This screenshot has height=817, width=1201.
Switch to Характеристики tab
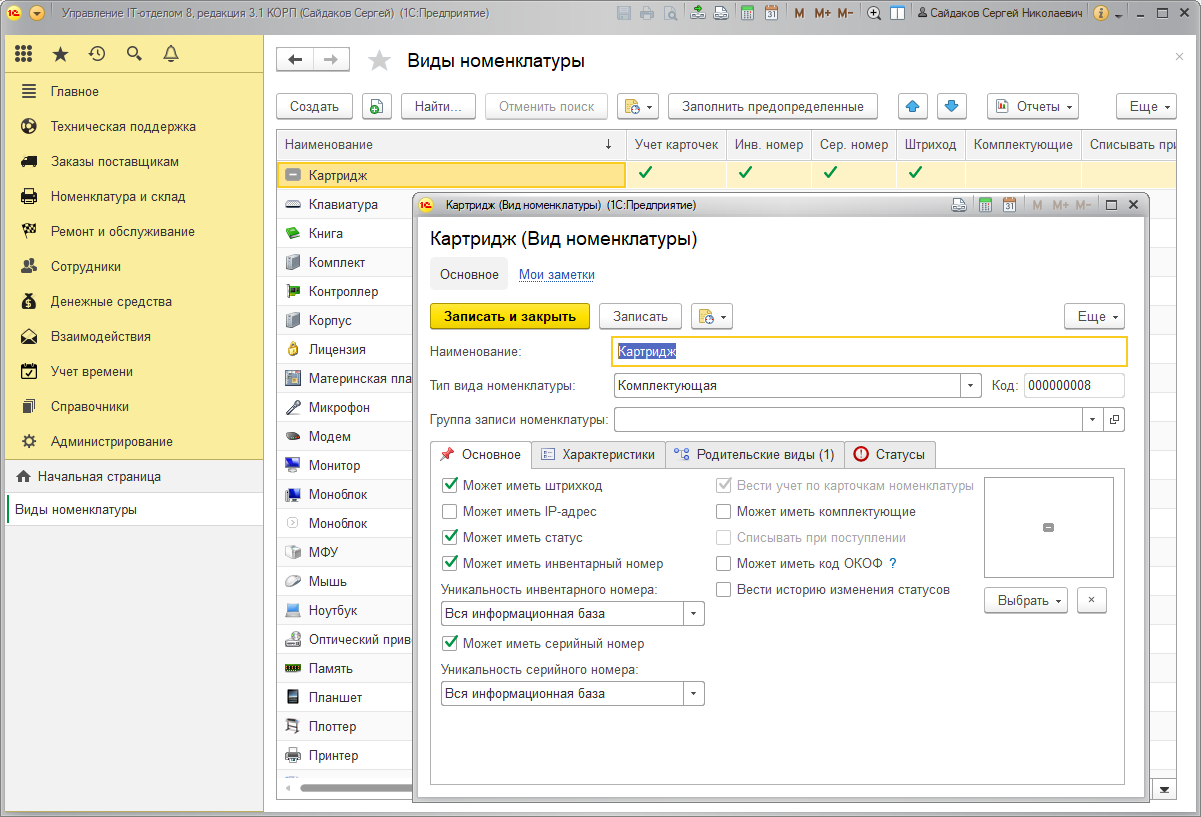pos(598,454)
